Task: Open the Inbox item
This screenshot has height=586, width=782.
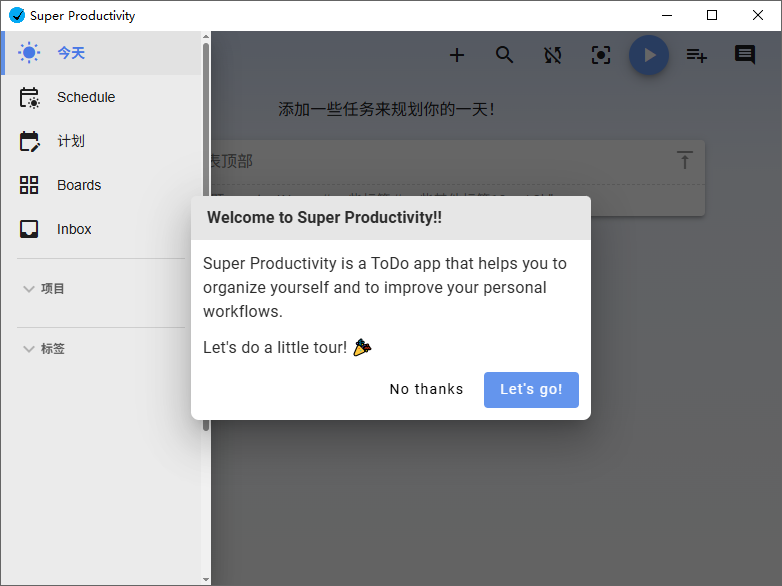Action: tap(102, 229)
